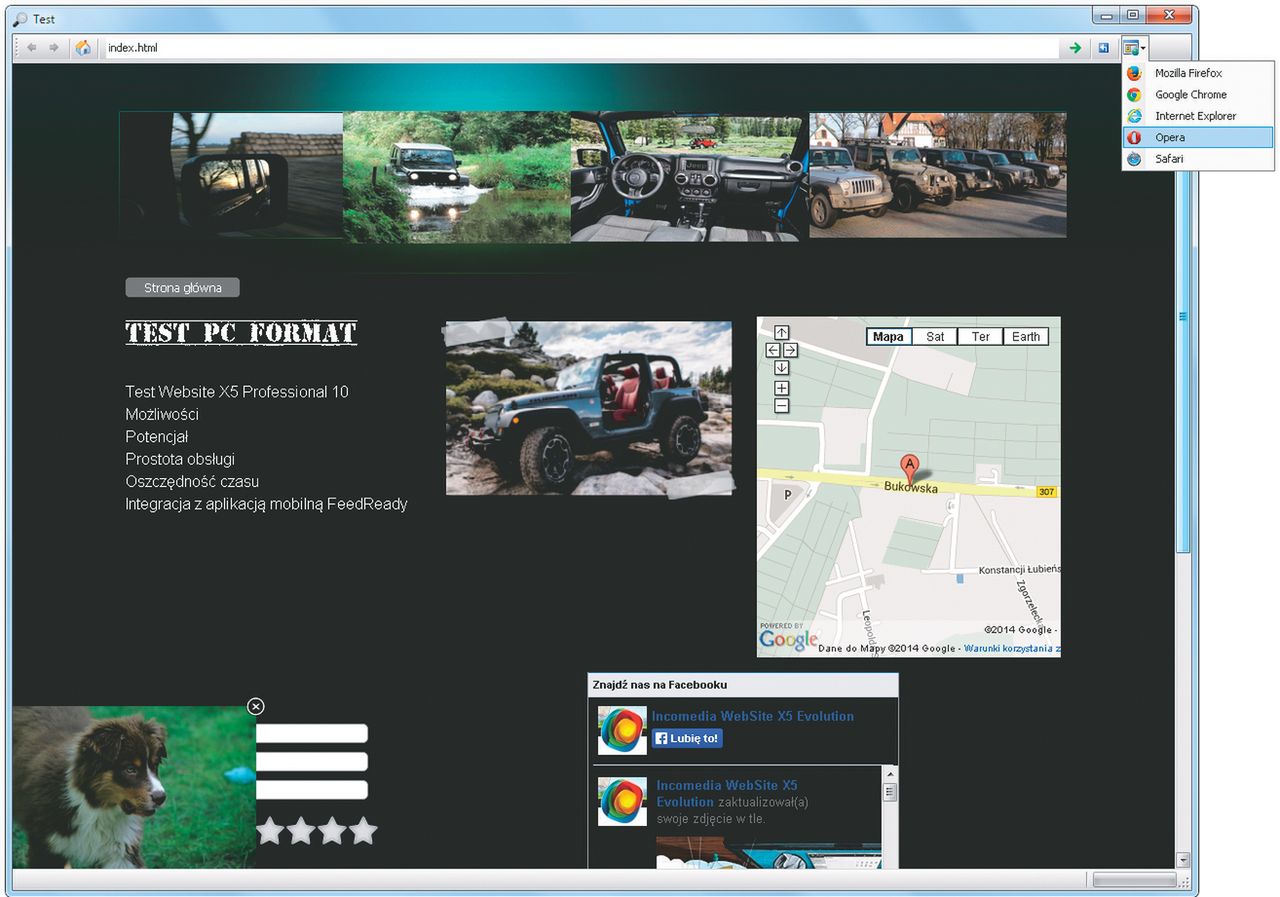Click the Potencjał text line
This screenshot has width=1280, height=897.
(x=157, y=437)
